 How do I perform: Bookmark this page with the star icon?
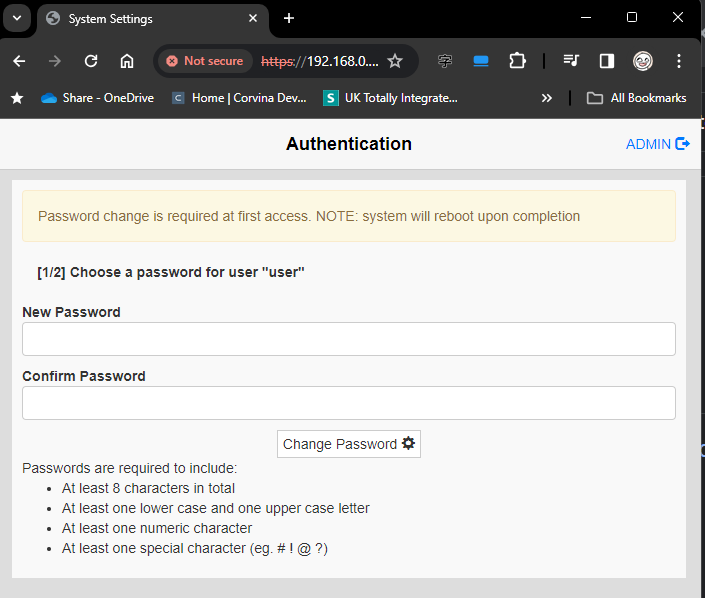click(x=395, y=61)
